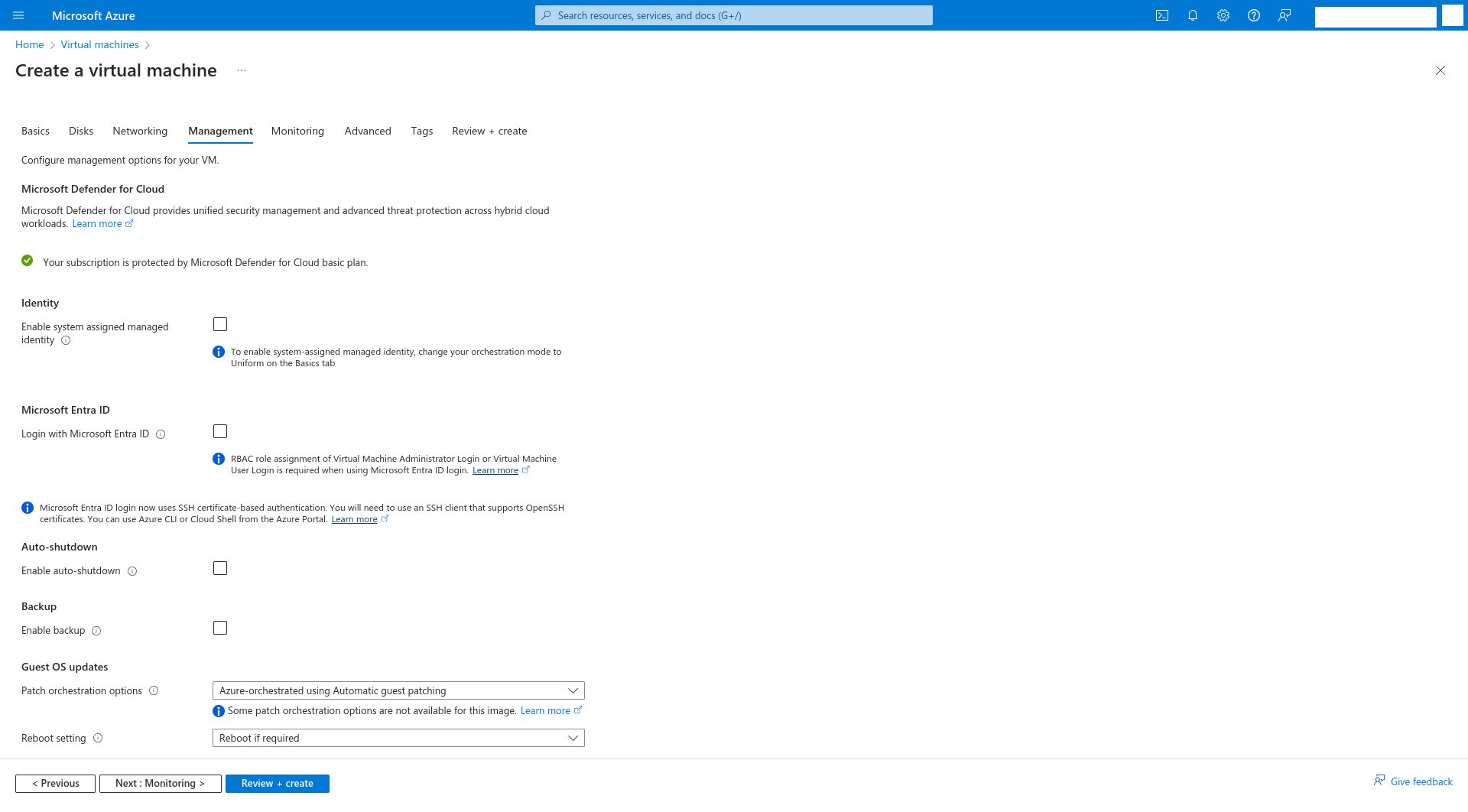Show info for Patch orchestration options
Viewport: 1468px width, 812px height.
click(154, 690)
